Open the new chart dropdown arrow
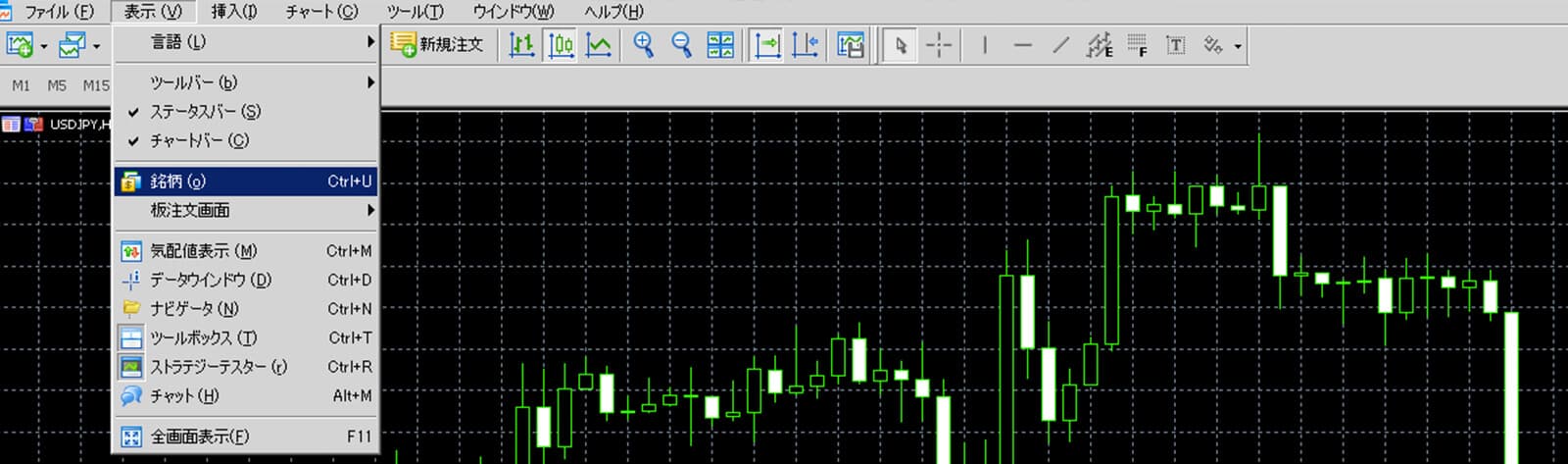 coord(44,46)
